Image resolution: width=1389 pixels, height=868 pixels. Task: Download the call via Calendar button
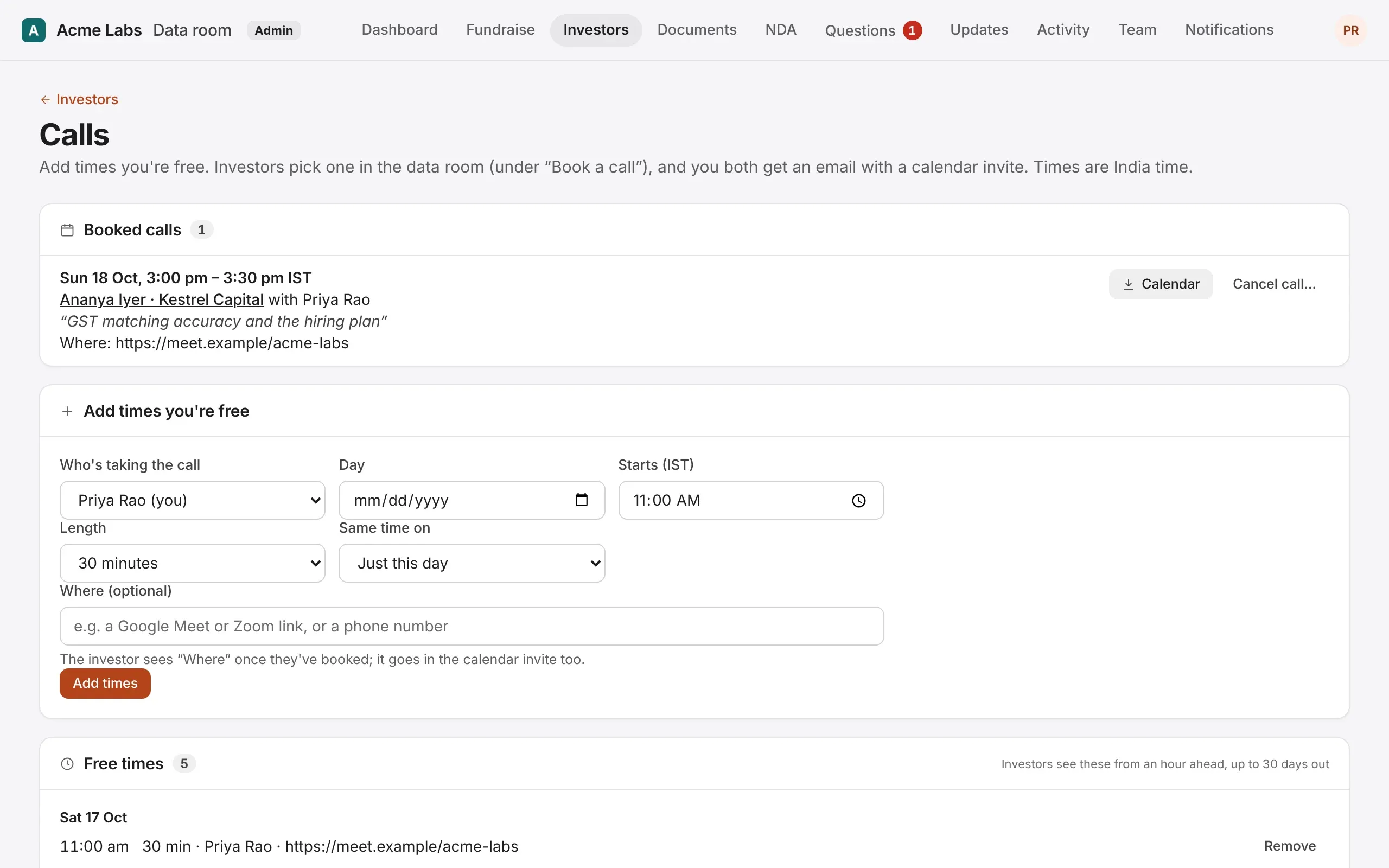(1161, 284)
